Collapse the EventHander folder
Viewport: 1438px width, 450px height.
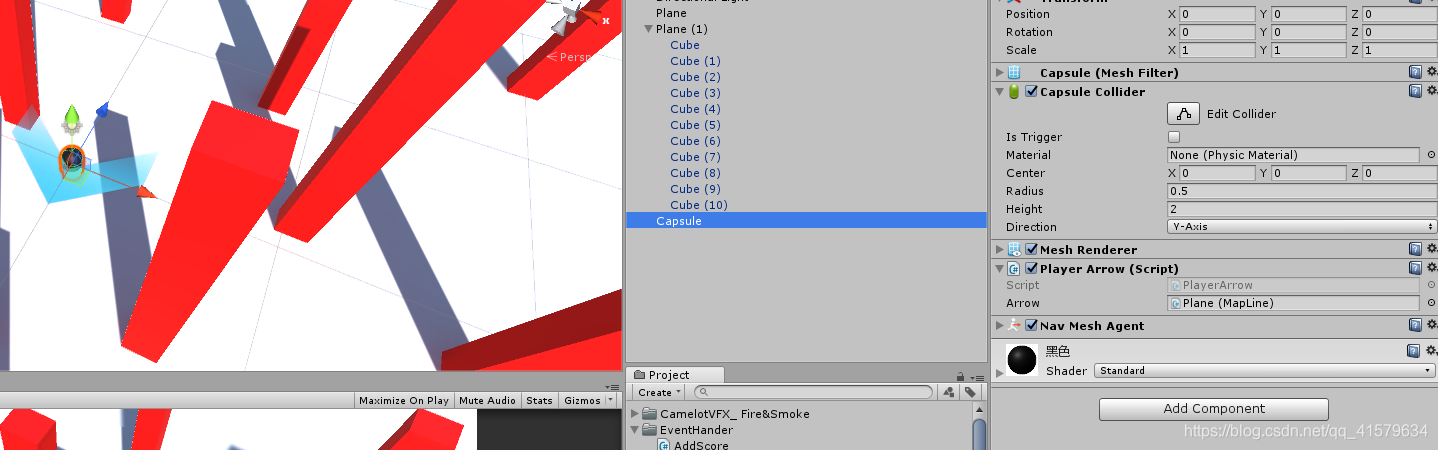635,430
